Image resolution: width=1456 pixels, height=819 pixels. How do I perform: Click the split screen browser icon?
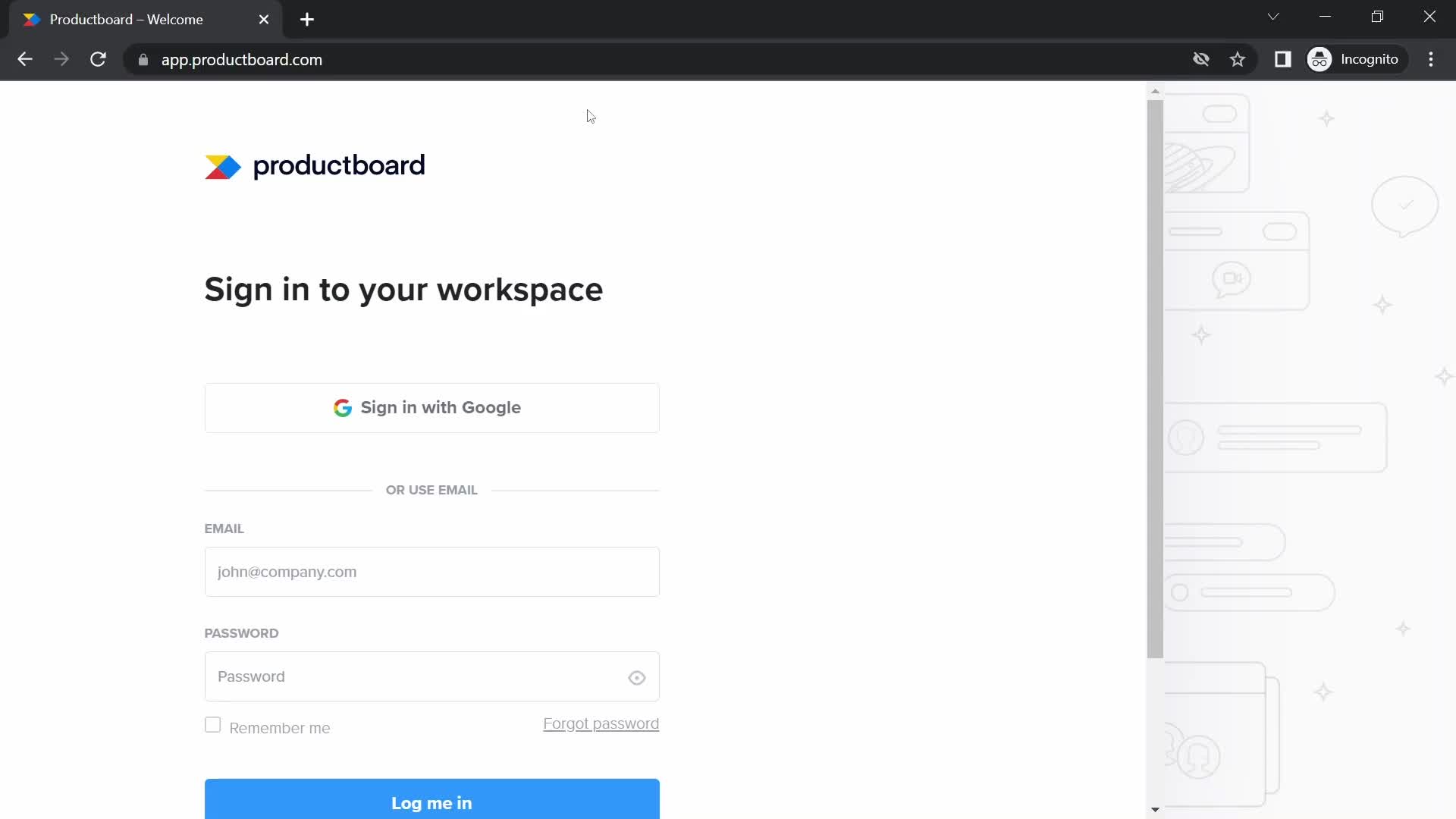pos(1284,59)
